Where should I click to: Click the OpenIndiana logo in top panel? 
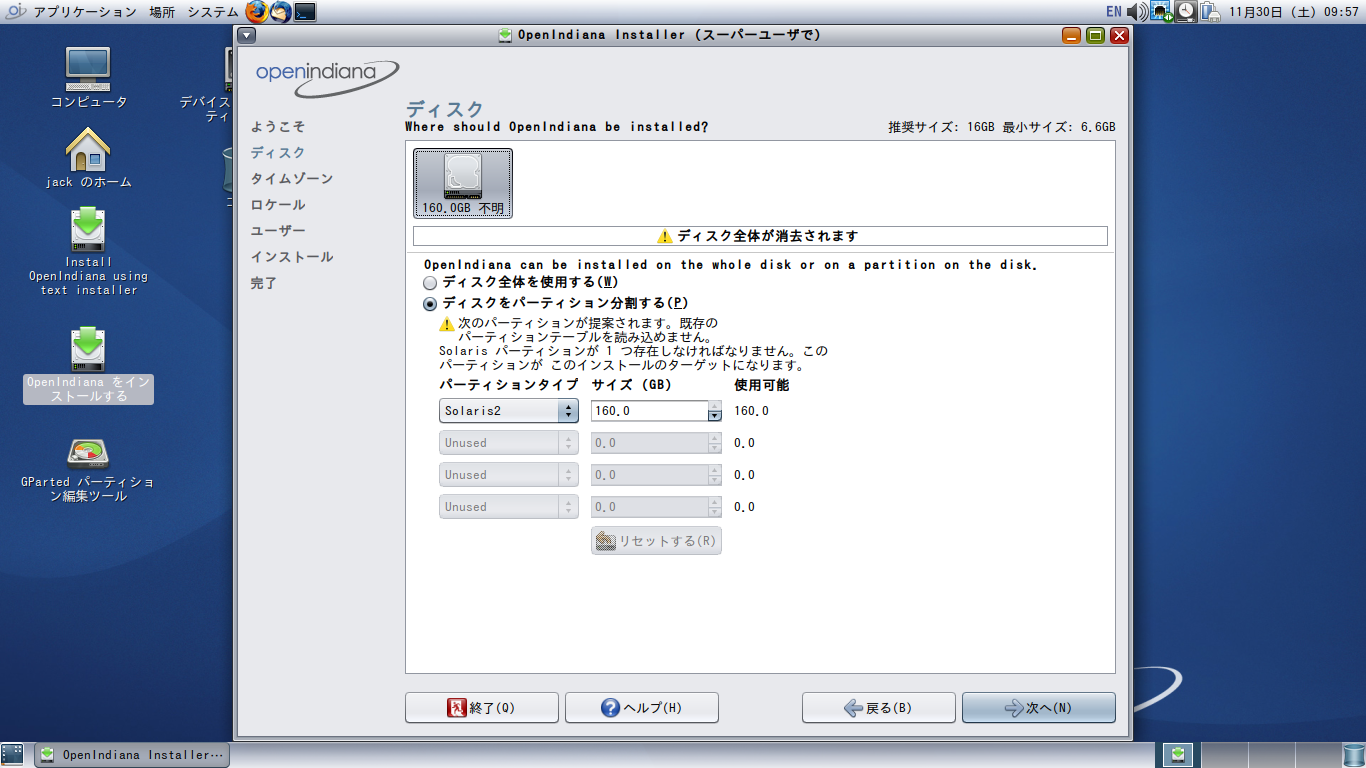click(x=15, y=12)
